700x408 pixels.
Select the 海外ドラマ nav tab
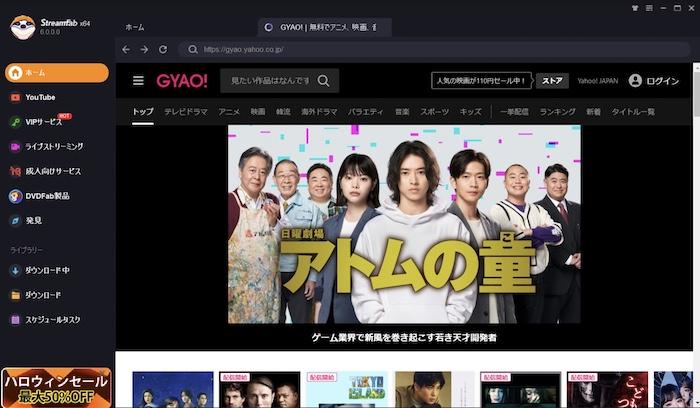point(319,112)
